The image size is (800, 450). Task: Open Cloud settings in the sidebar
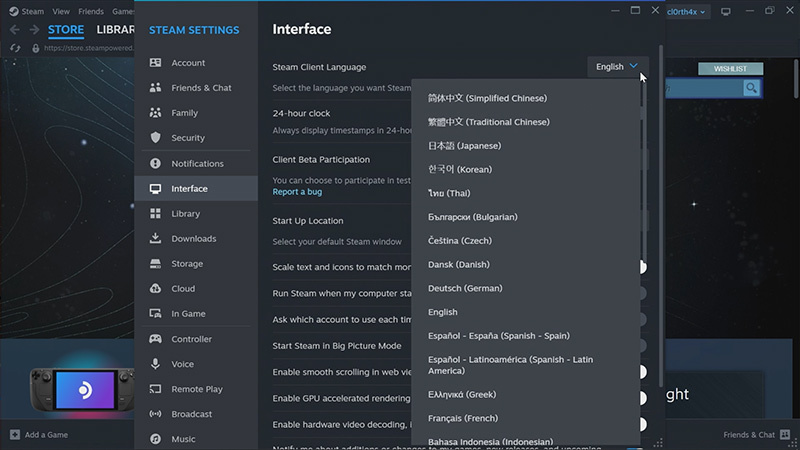point(183,289)
